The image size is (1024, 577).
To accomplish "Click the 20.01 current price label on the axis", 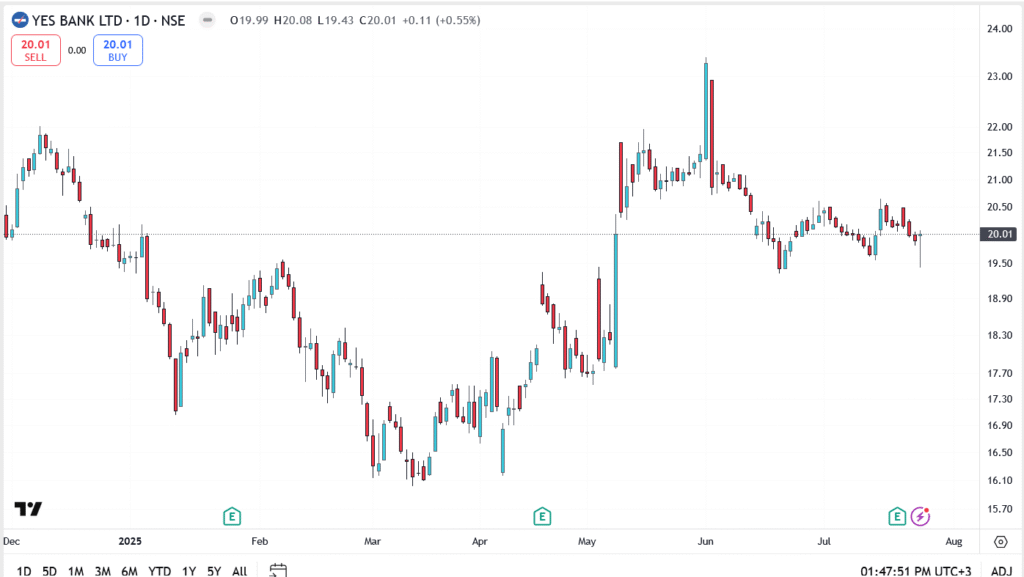I will (1000, 234).
